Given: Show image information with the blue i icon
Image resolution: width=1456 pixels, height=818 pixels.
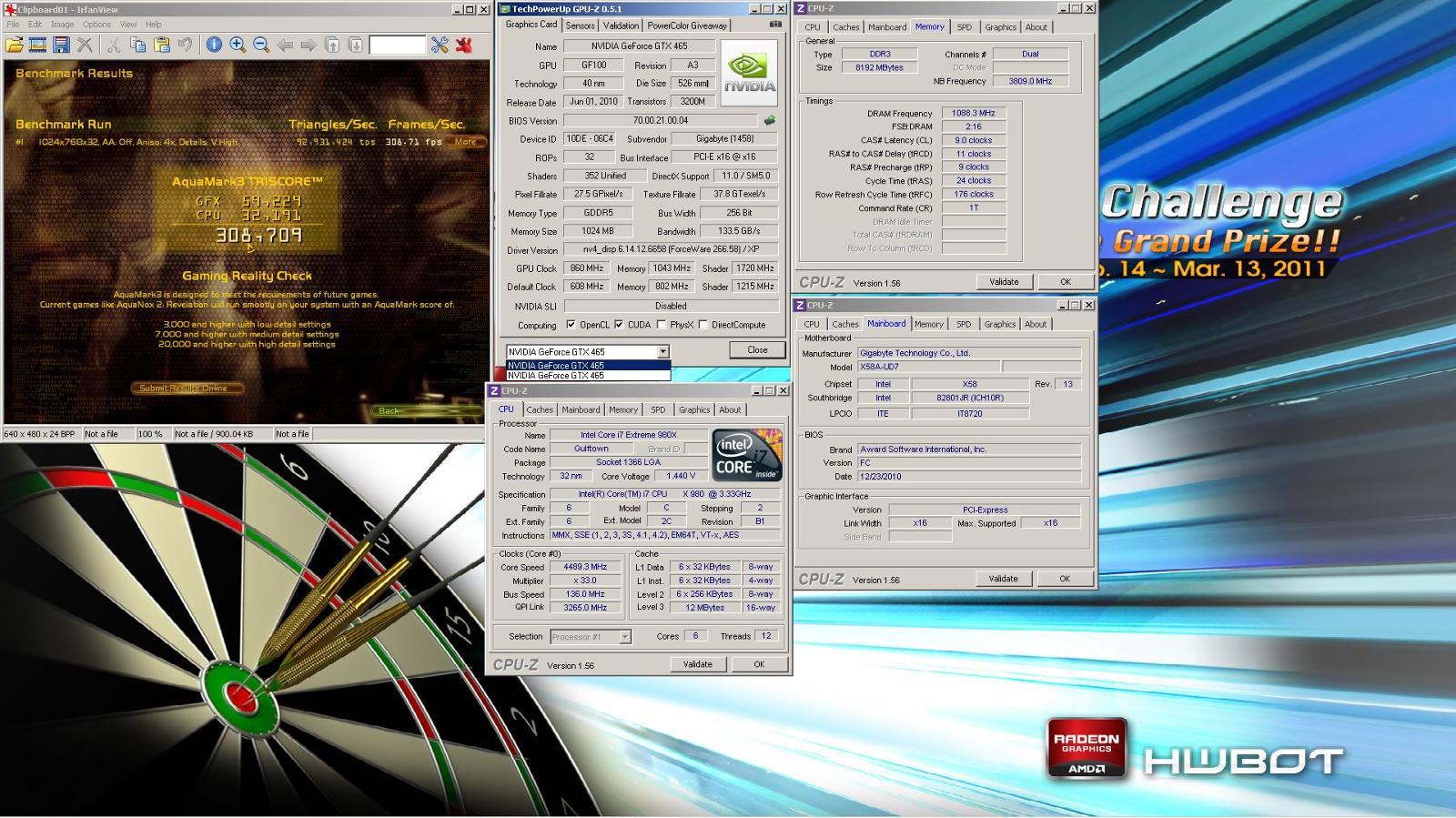Looking at the screenshot, I should (214, 45).
